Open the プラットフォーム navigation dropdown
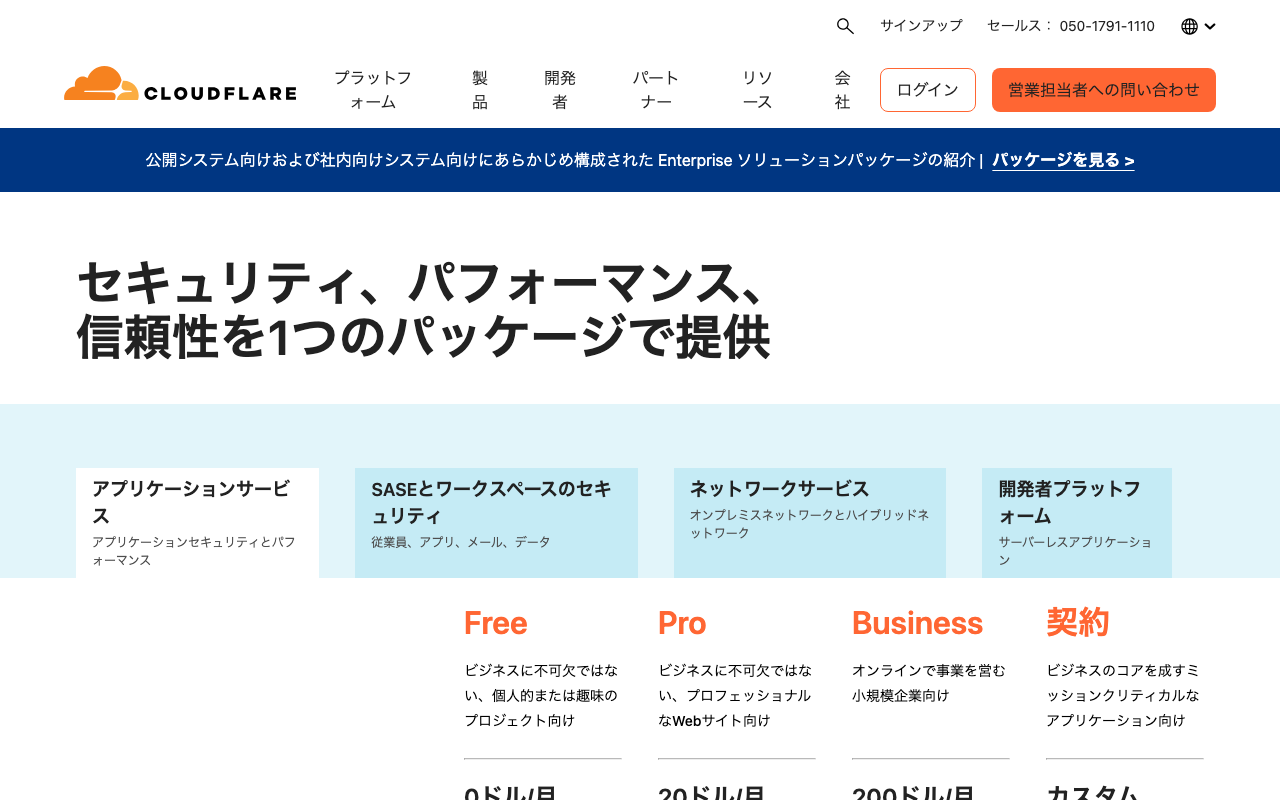1280x800 pixels. tap(371, 89)
